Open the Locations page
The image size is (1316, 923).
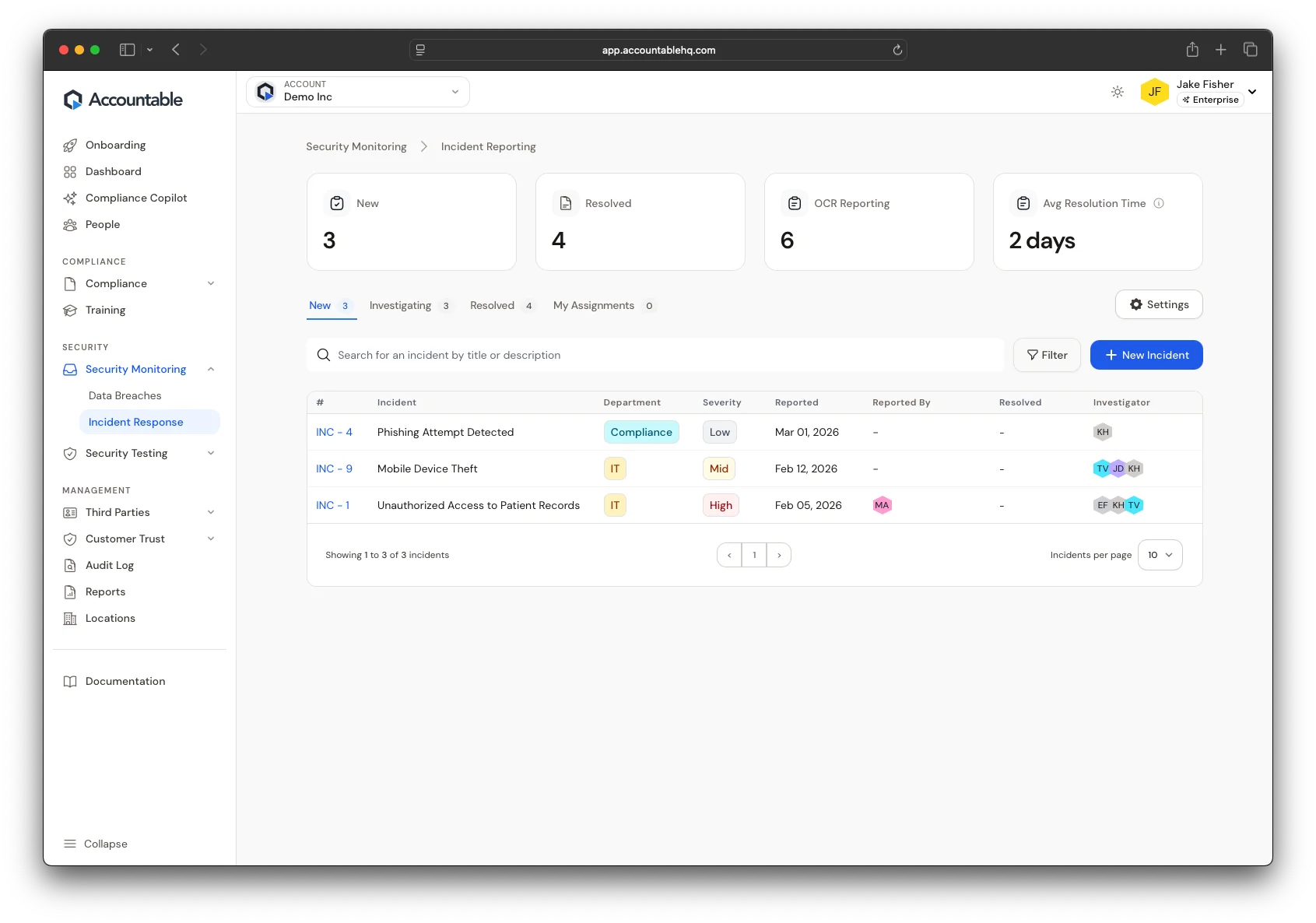(109, 618)
